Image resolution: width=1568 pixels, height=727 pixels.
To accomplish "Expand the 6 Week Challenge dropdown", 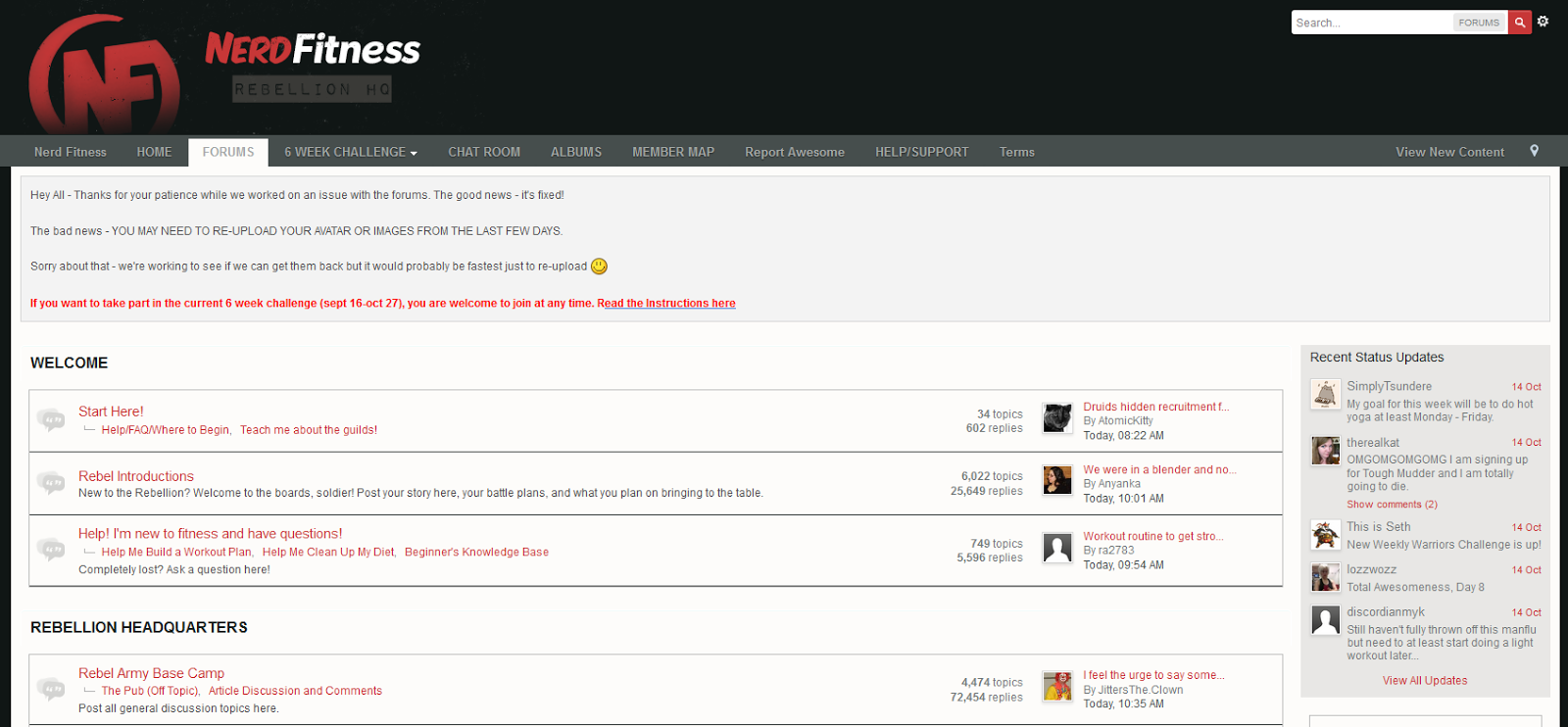I will click(x=351, y=152).
